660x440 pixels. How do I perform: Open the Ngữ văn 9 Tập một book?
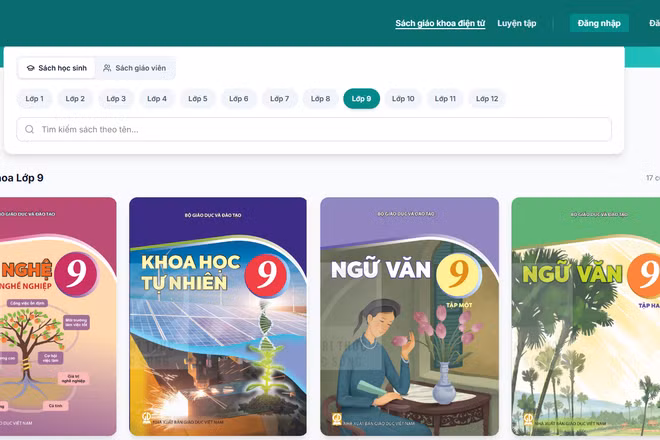point(410,317)
